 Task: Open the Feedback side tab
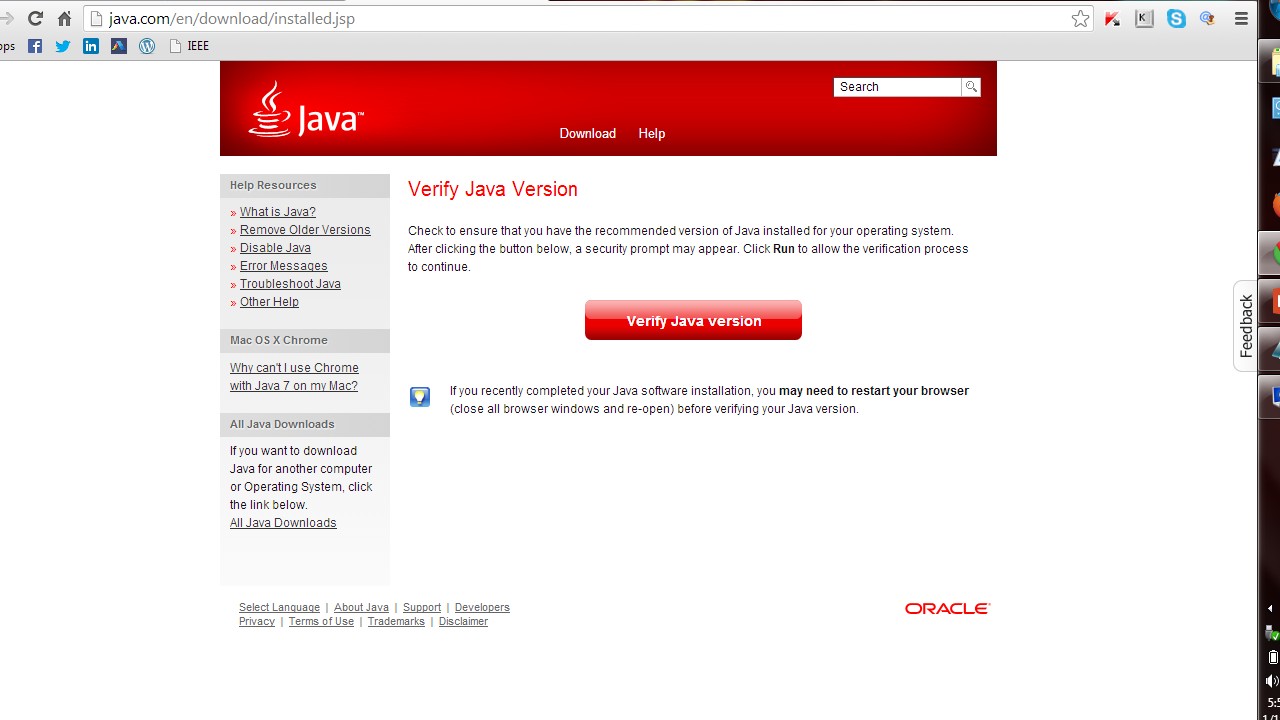point(1245,326)
